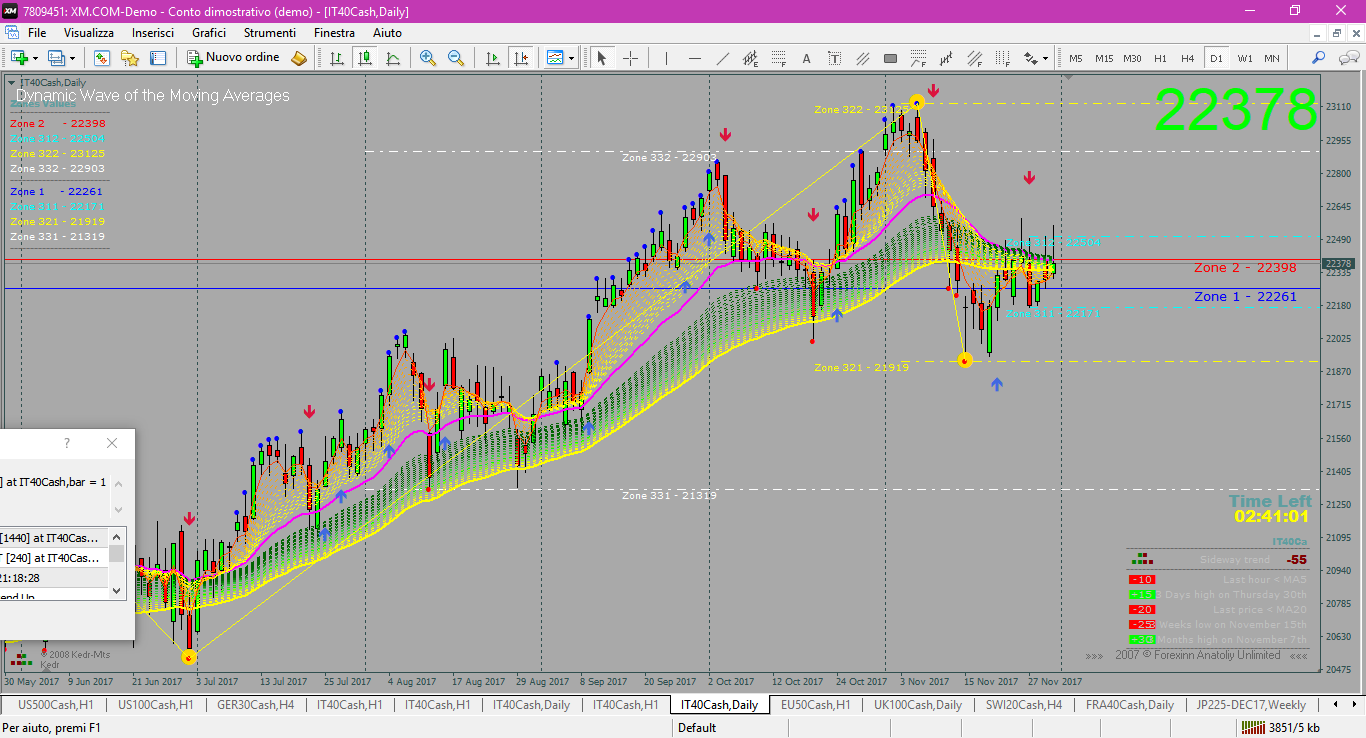
Task: Open the Market Watch window icon
Action: coord(102,58)
